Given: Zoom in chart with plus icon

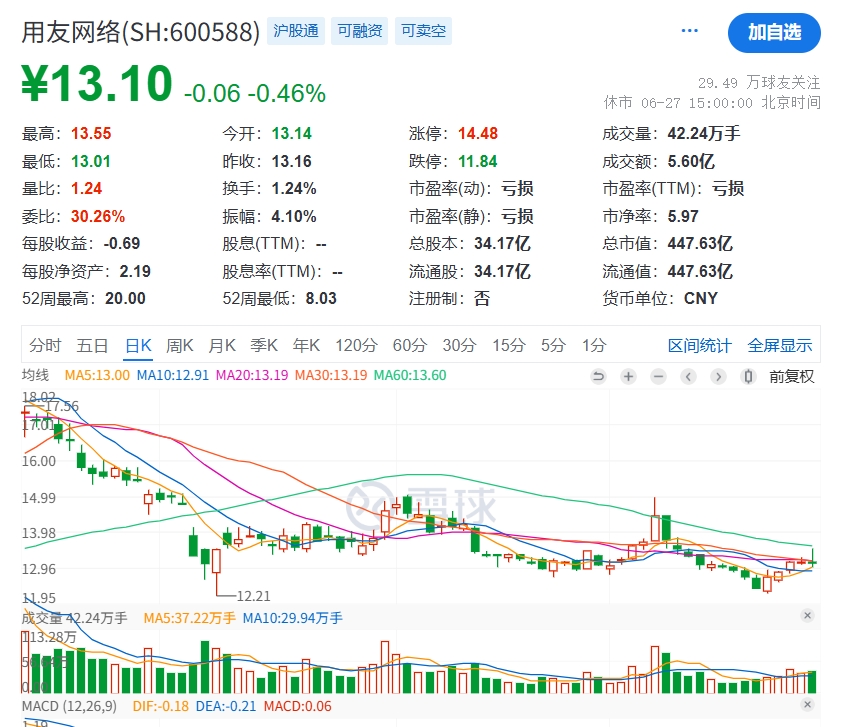Looking at the screenshot, I should (629, 376).
